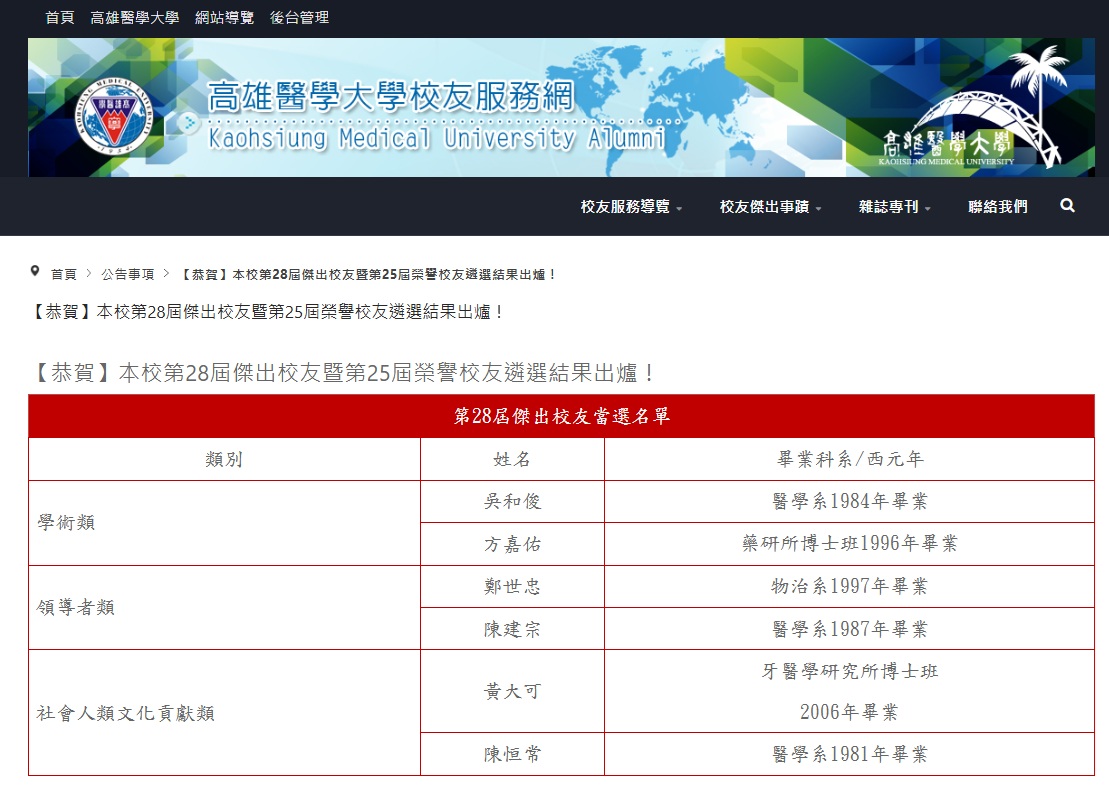Click the announcement title in the breadcrumb

[x=366, y=274]
